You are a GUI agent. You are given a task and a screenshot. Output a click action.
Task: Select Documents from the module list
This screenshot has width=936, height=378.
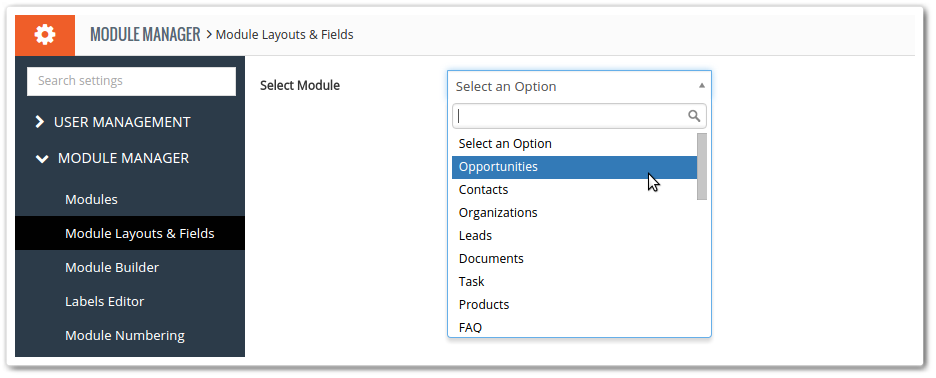pos(574,259)
